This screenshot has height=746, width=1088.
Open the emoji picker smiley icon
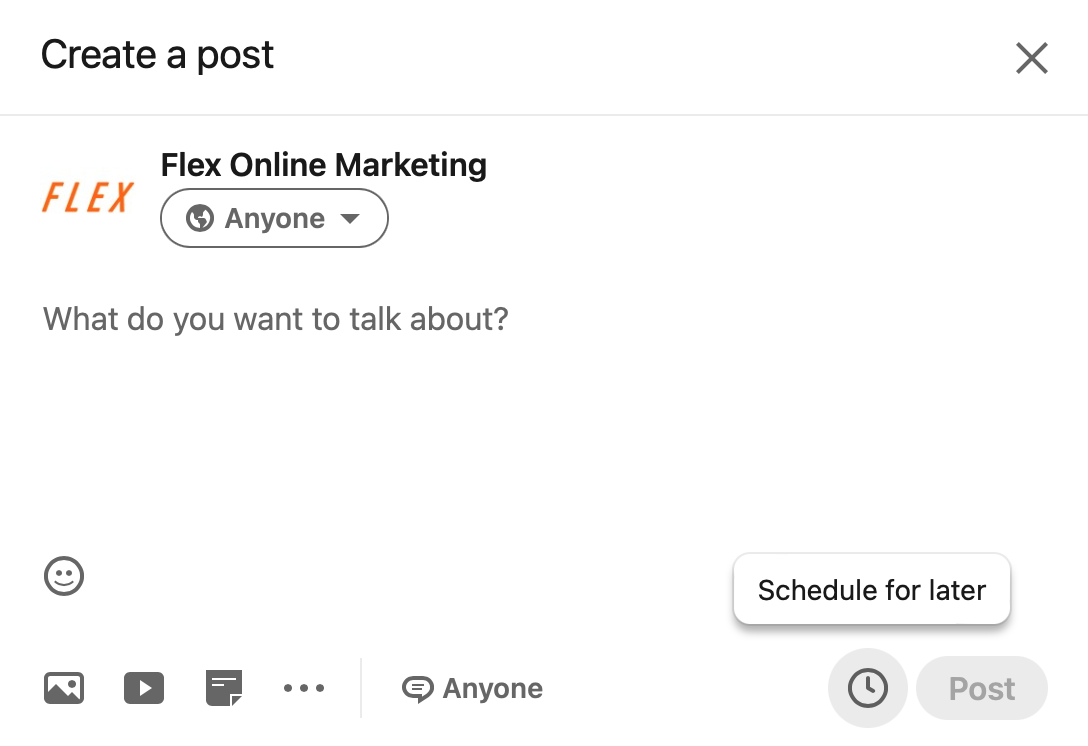pyautogui.click(x=64, y=576)
